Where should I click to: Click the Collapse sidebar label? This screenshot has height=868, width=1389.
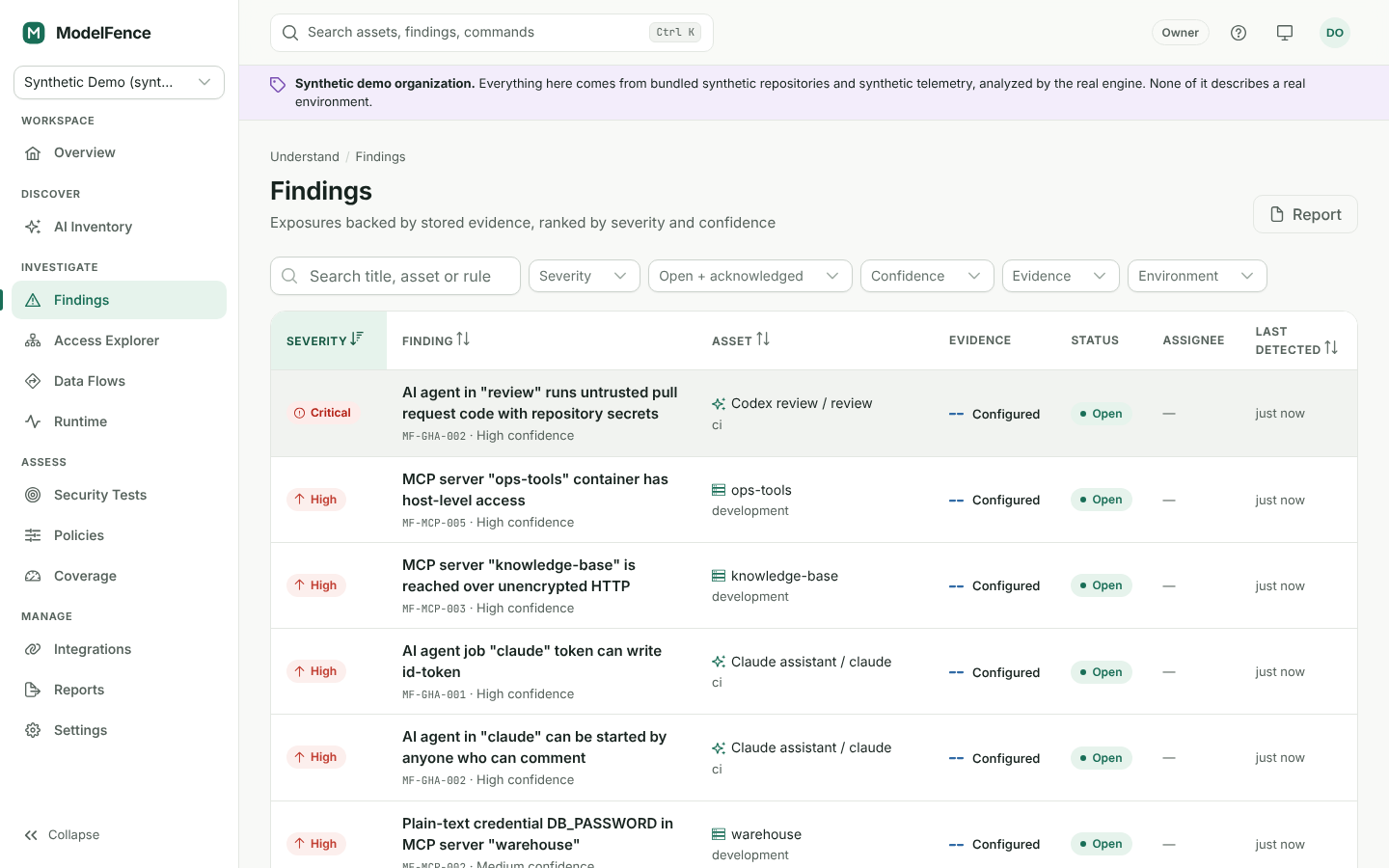click(x=73, y=835)
